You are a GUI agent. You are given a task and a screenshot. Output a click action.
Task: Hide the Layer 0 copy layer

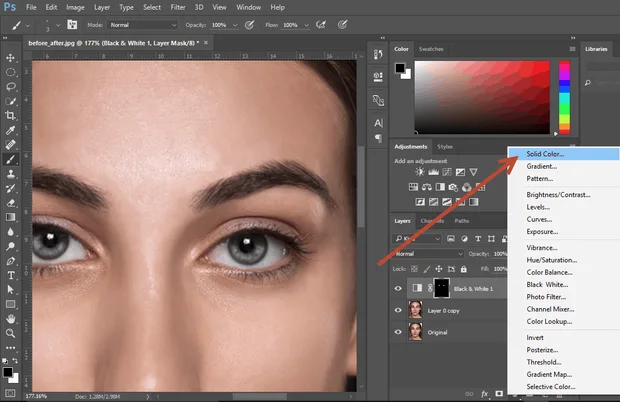398,310
